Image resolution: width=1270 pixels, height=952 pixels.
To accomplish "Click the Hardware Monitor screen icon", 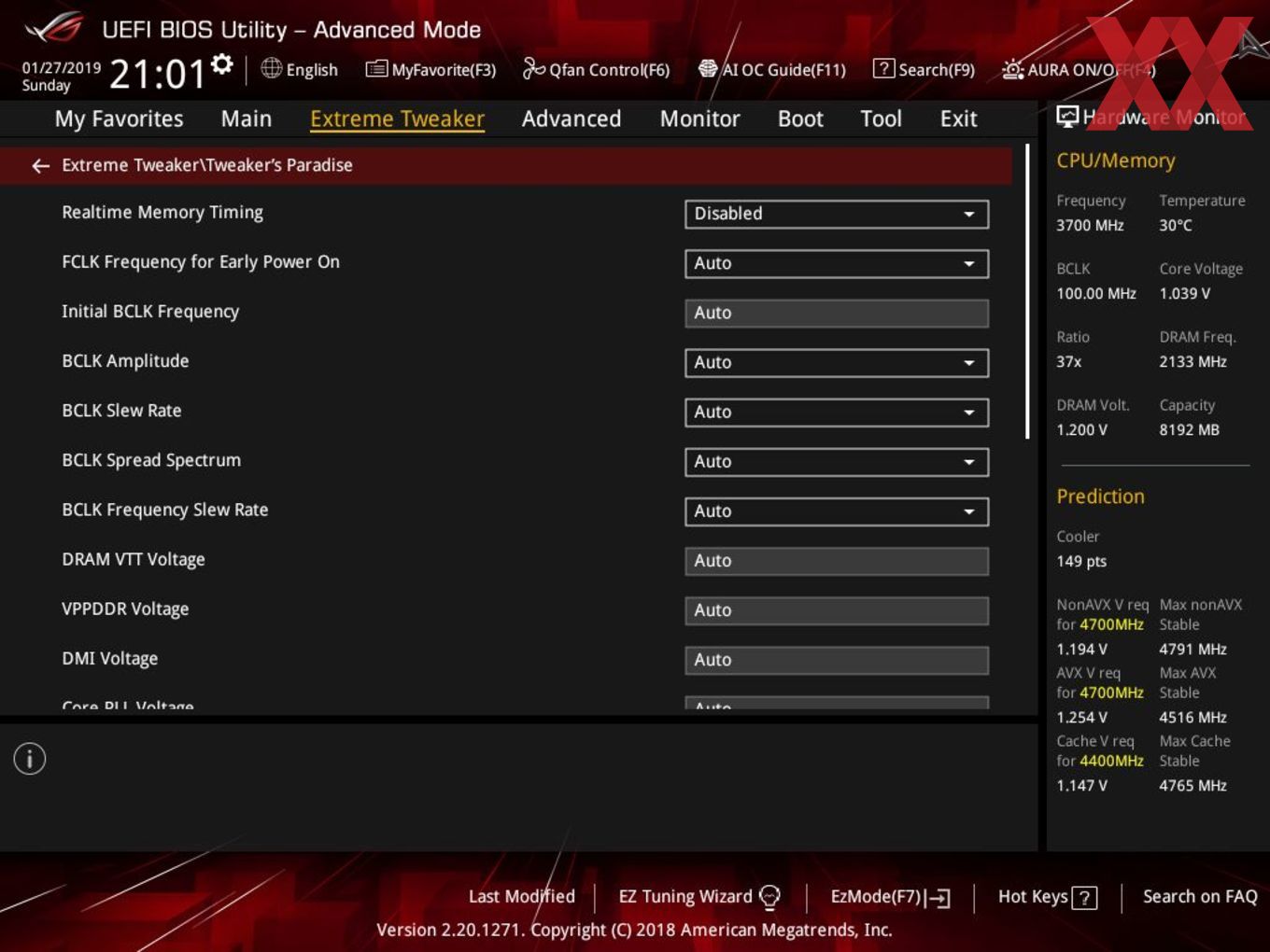I will pos(1067,117).
